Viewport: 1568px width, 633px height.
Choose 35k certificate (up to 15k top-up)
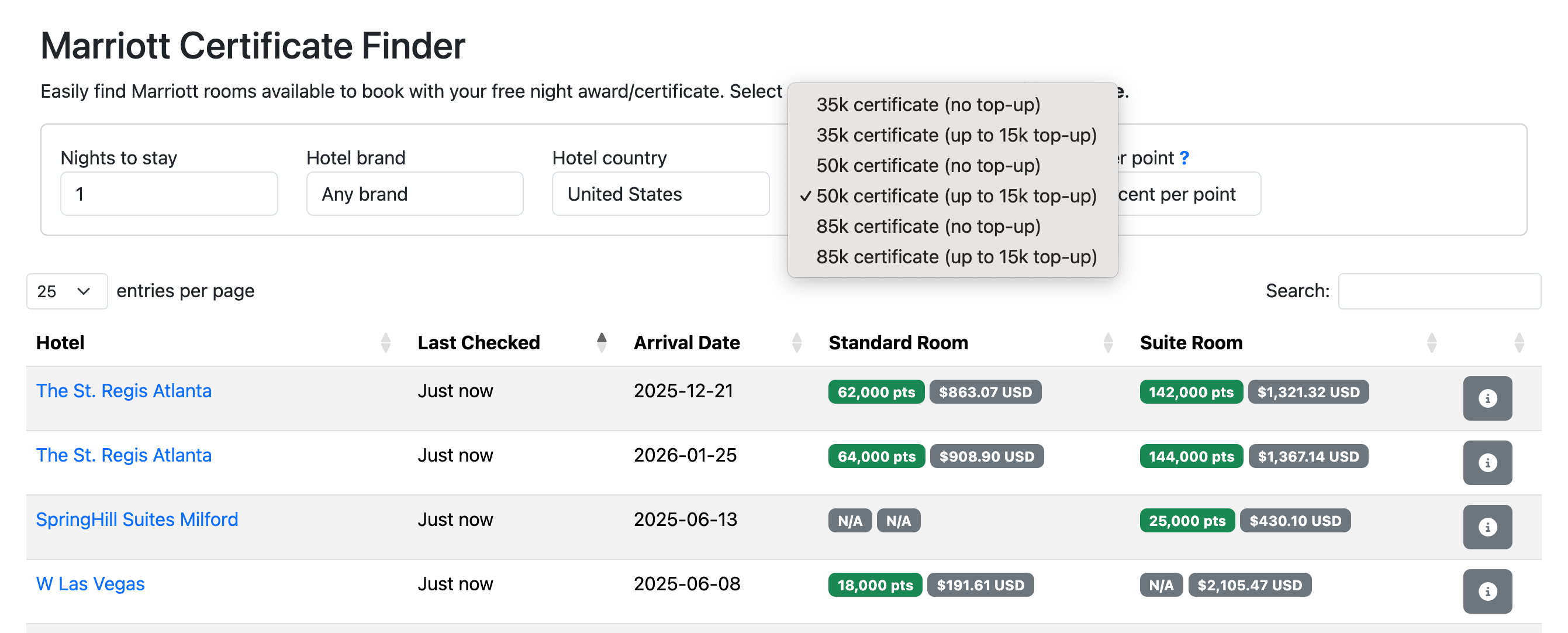(952, 135)
